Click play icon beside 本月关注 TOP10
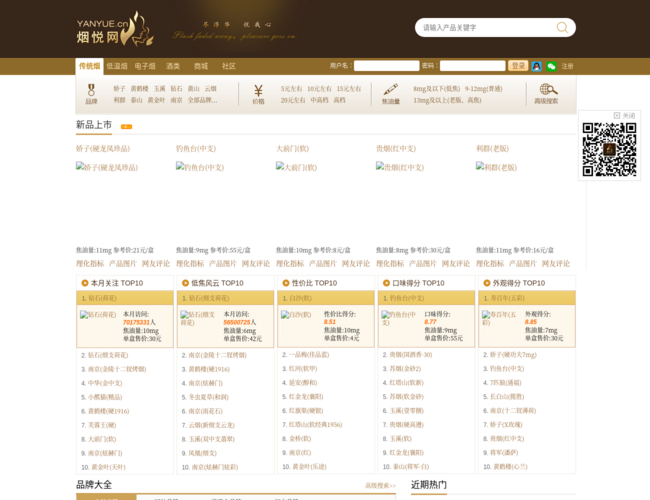 click(85, 283)
